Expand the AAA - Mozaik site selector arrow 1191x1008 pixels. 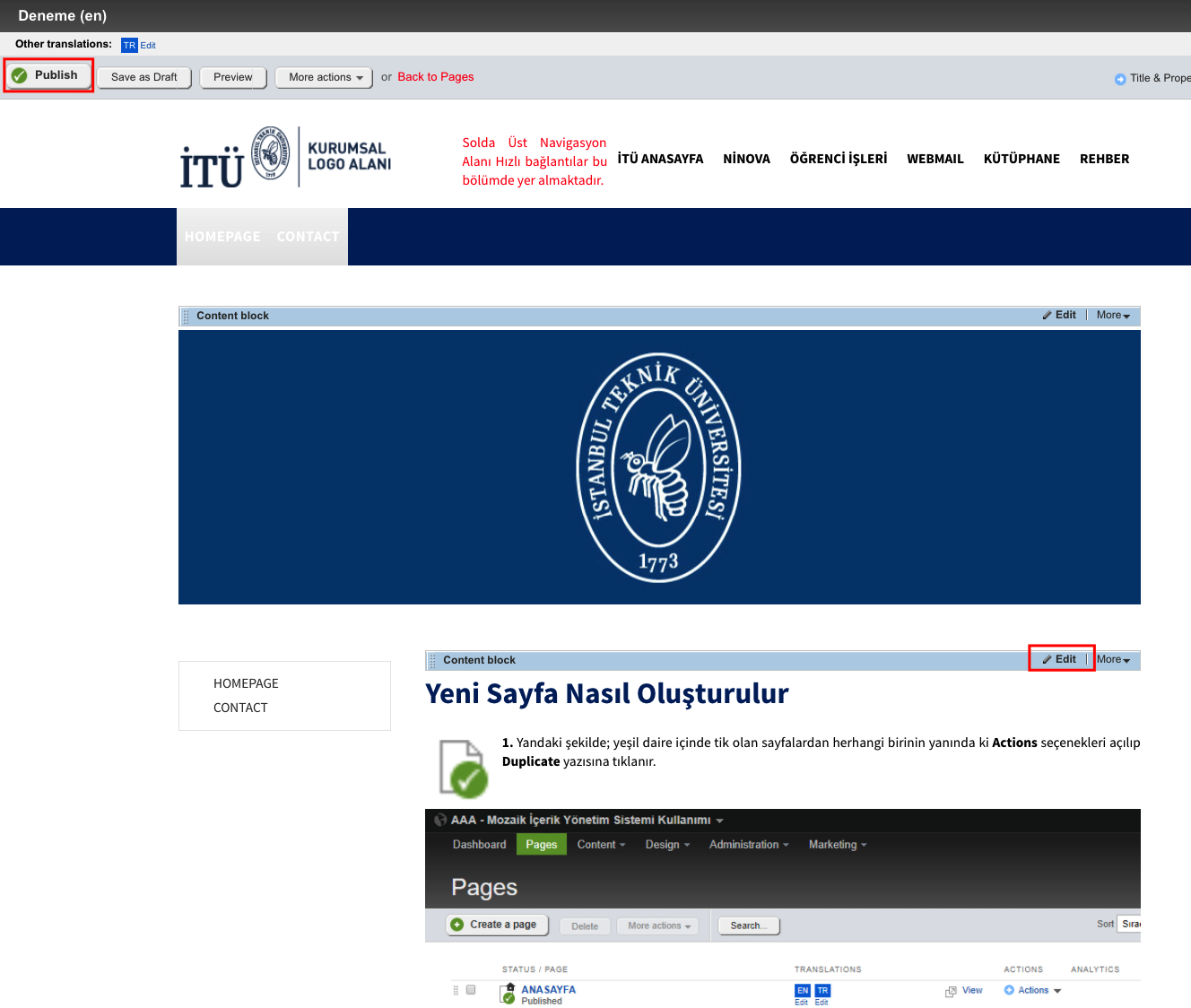click(719, 821)
